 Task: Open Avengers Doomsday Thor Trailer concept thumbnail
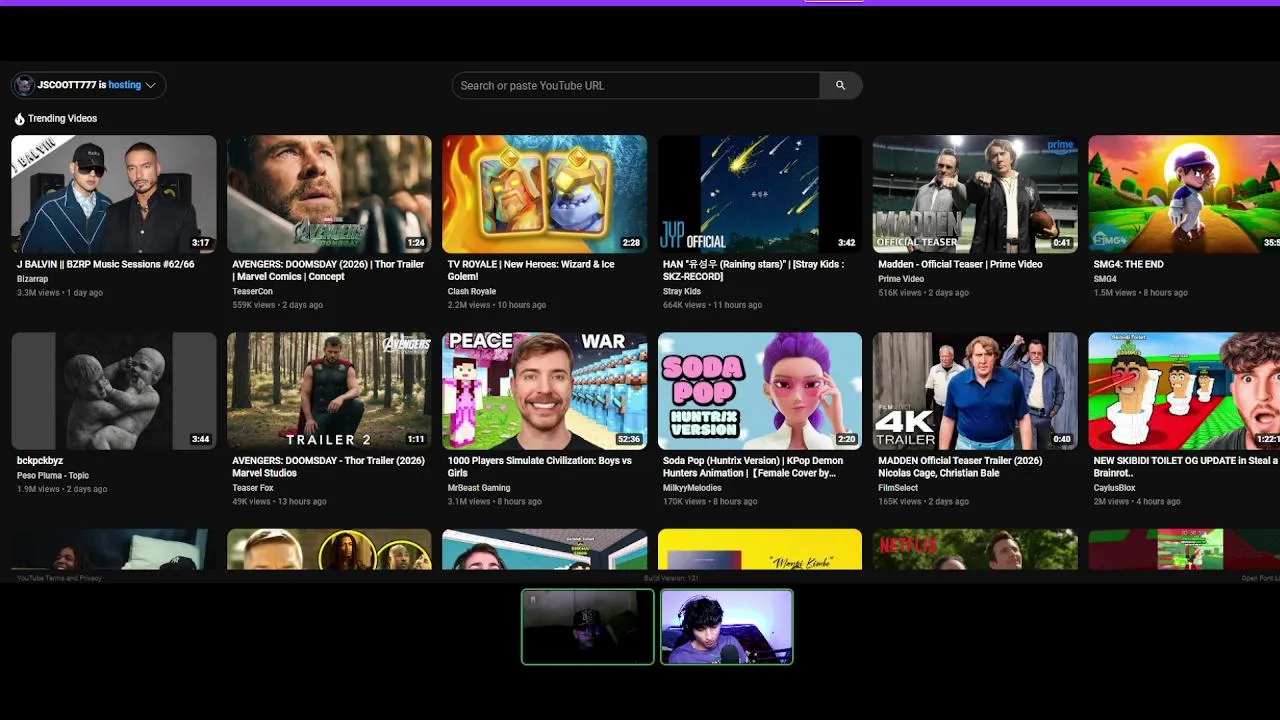pyautogui.click(x=329, y=194)
